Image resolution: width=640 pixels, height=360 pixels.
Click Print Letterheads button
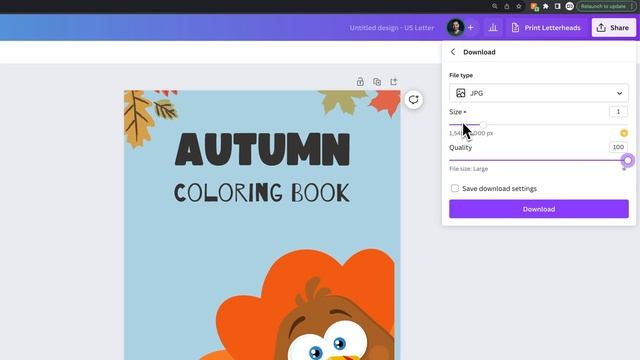546,28
